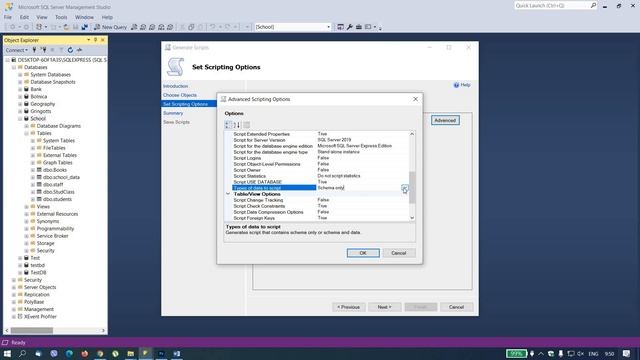The image size is (640, 360).
Task: Click OK in Advanced Scripting Options
Action: pyautogui.click(x=363, y=253)
